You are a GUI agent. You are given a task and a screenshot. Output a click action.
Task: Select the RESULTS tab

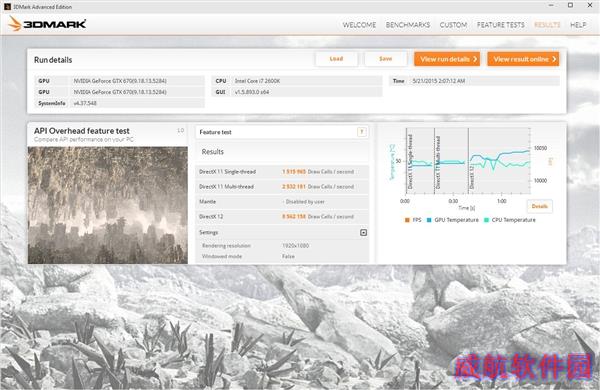click(x=547, y=25)
